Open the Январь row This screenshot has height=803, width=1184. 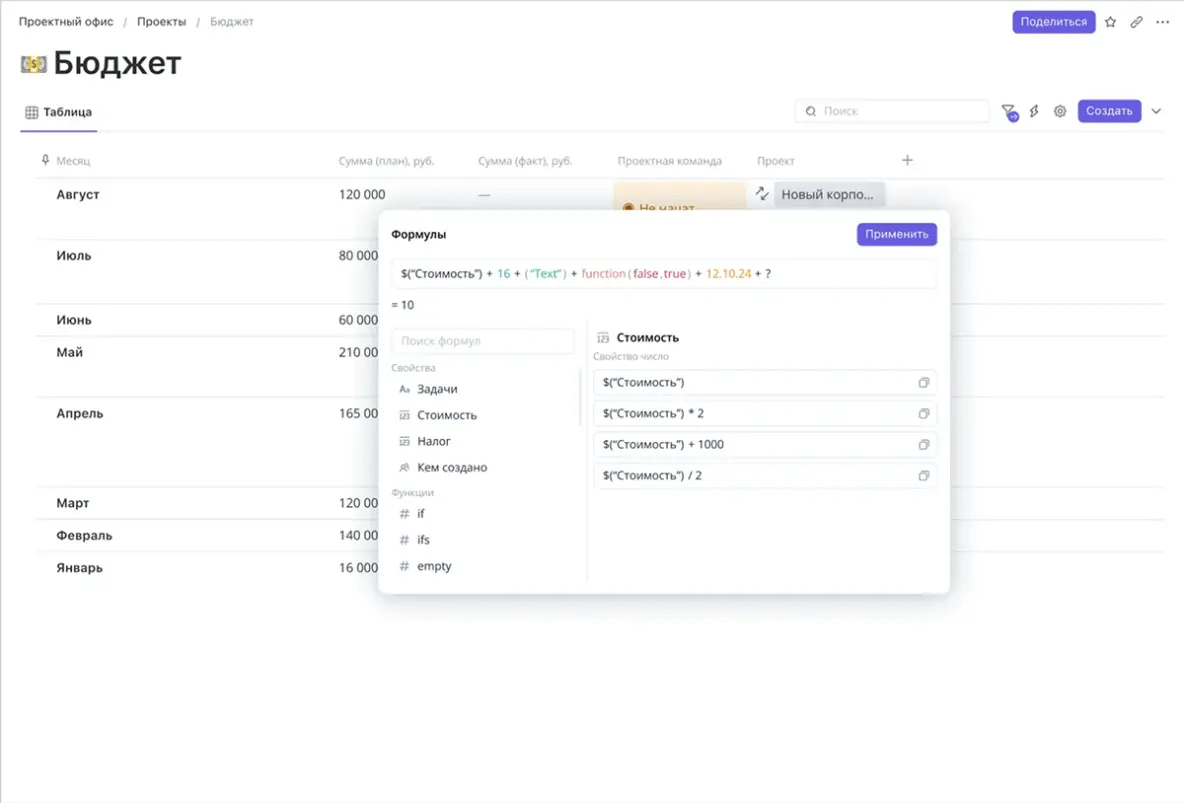[x=79, y=568]
